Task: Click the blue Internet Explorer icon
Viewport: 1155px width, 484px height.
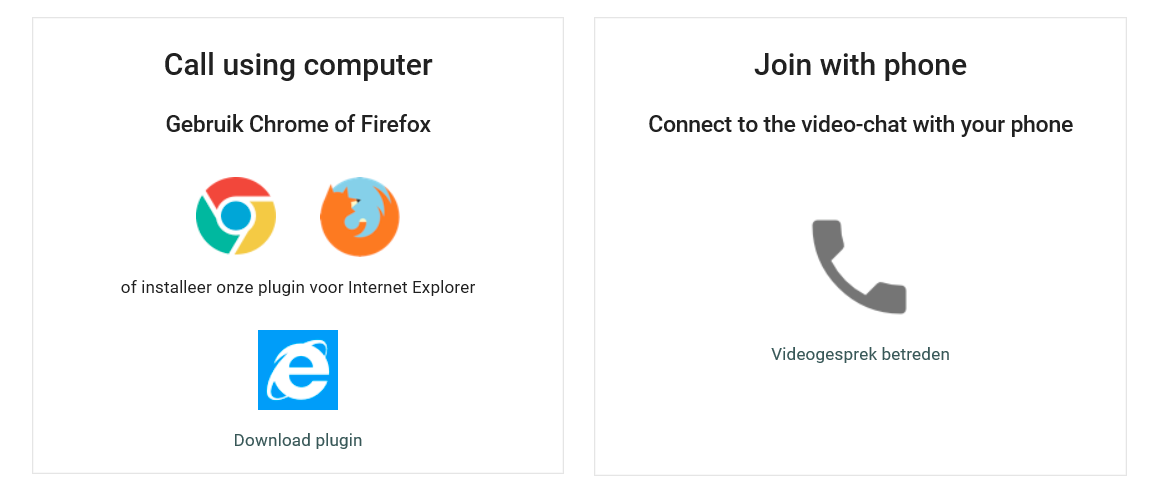Action: click(298, 370)
